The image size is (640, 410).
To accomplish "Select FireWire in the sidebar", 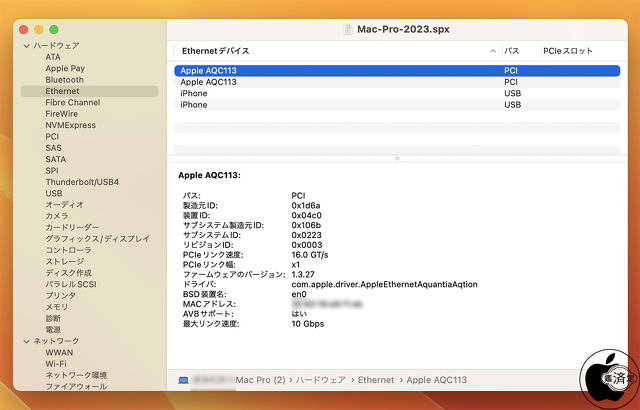I will coord(62,114).
